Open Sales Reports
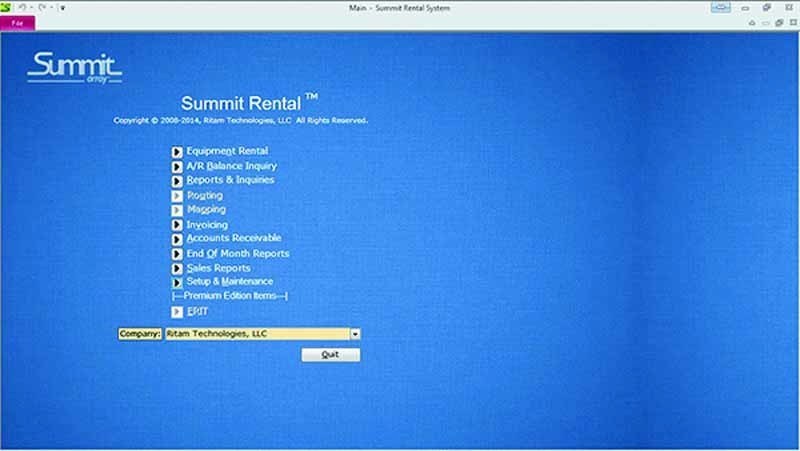 click(218, 268)
